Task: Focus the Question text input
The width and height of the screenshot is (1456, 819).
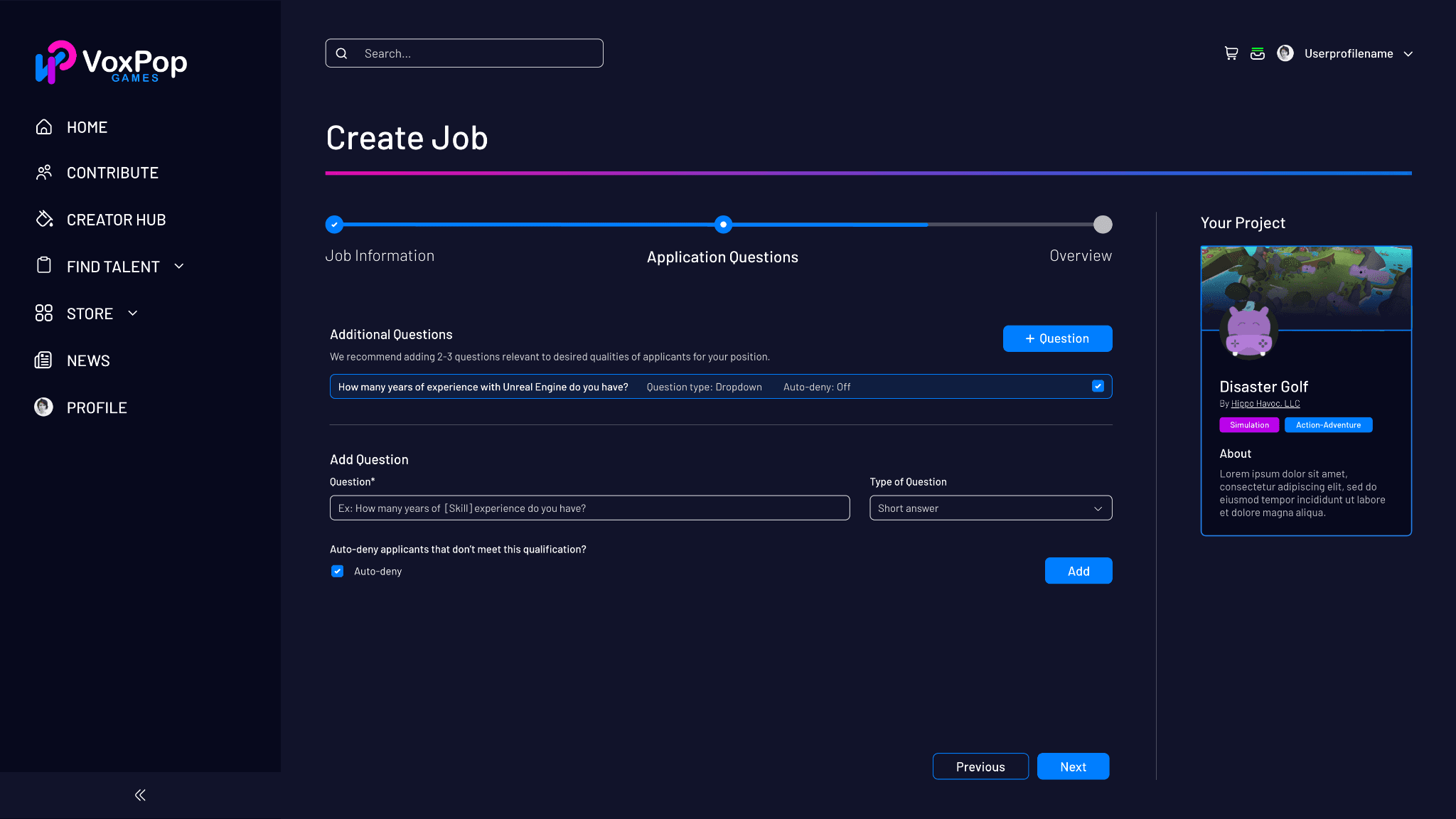Action: (589, 508)
